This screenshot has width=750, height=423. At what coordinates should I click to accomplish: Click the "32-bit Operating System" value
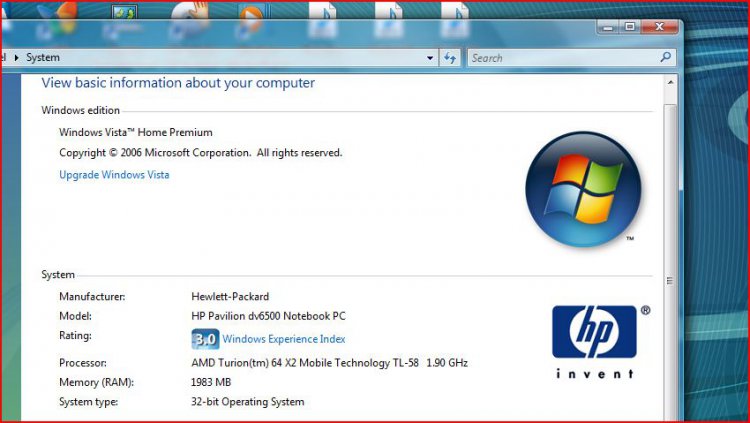(248, 401)
